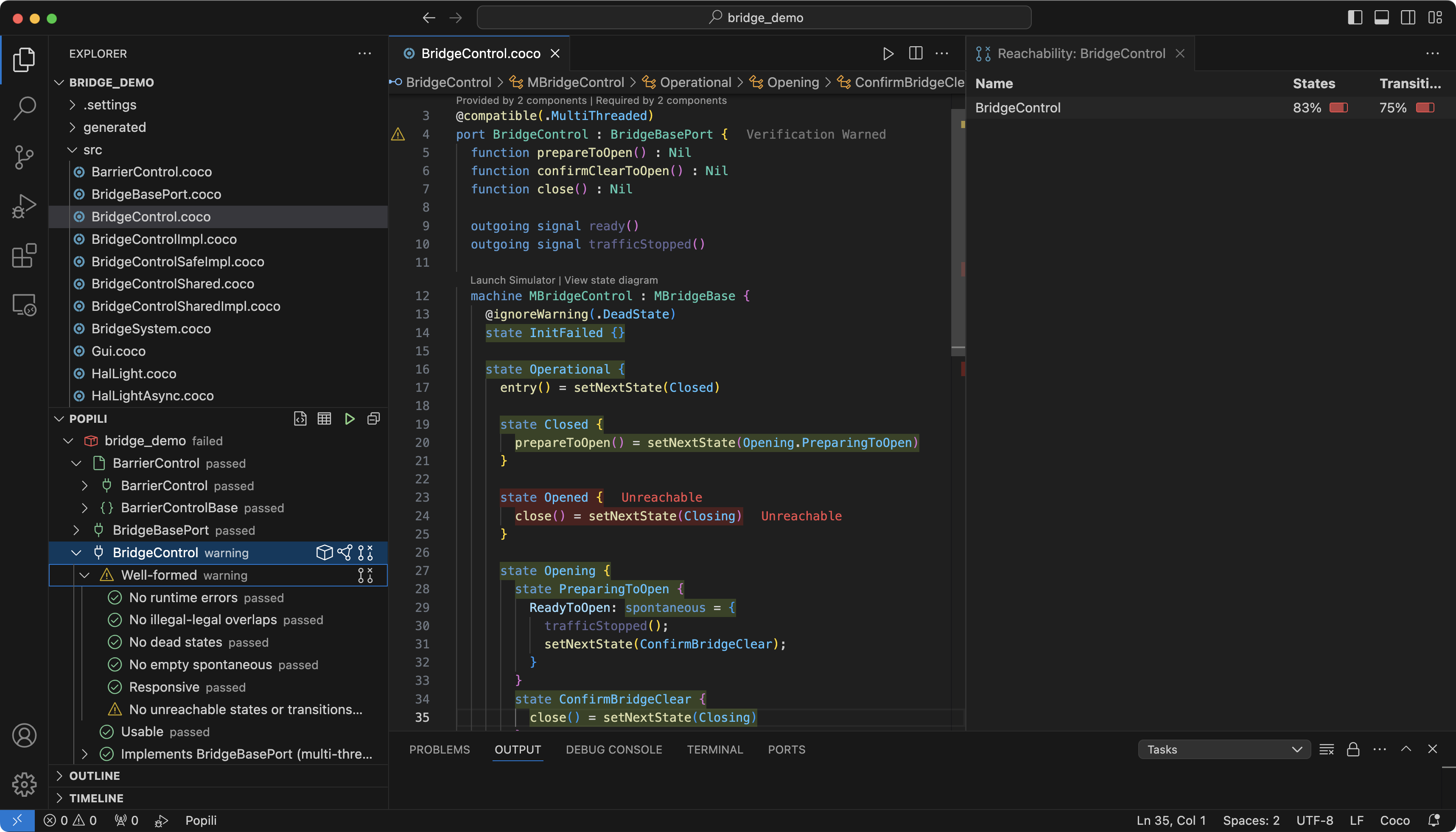Expand the BarrierControlBase passed node
This screenshot has width=1456, height=832.
[x=84, y=508]
